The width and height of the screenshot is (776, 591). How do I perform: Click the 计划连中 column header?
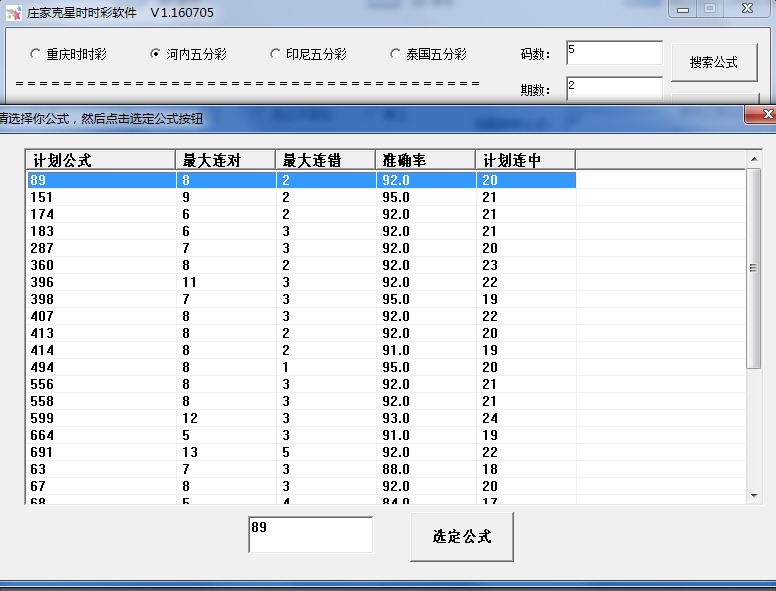click(525, 160)
